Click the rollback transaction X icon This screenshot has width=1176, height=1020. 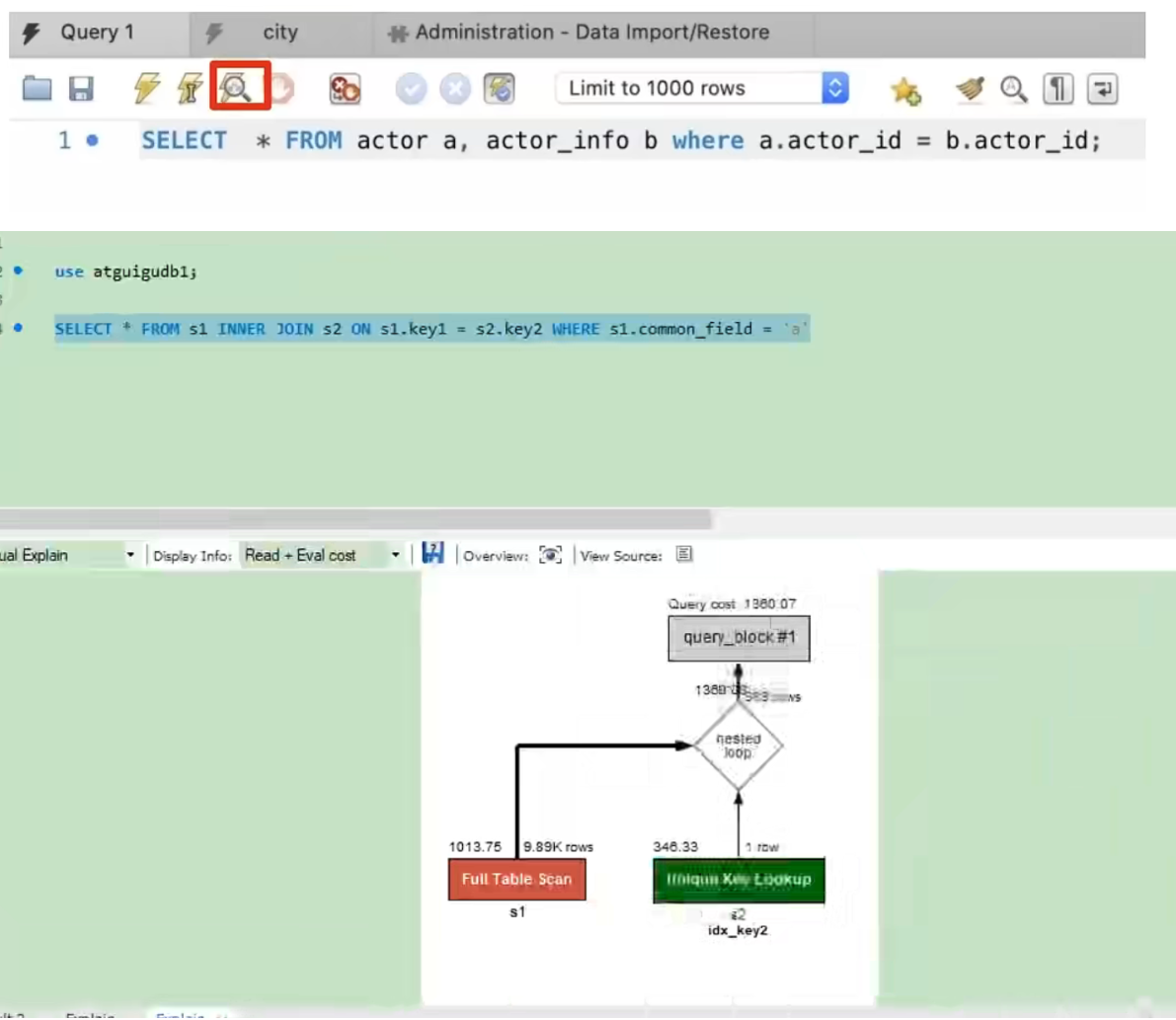click(454, 89)
